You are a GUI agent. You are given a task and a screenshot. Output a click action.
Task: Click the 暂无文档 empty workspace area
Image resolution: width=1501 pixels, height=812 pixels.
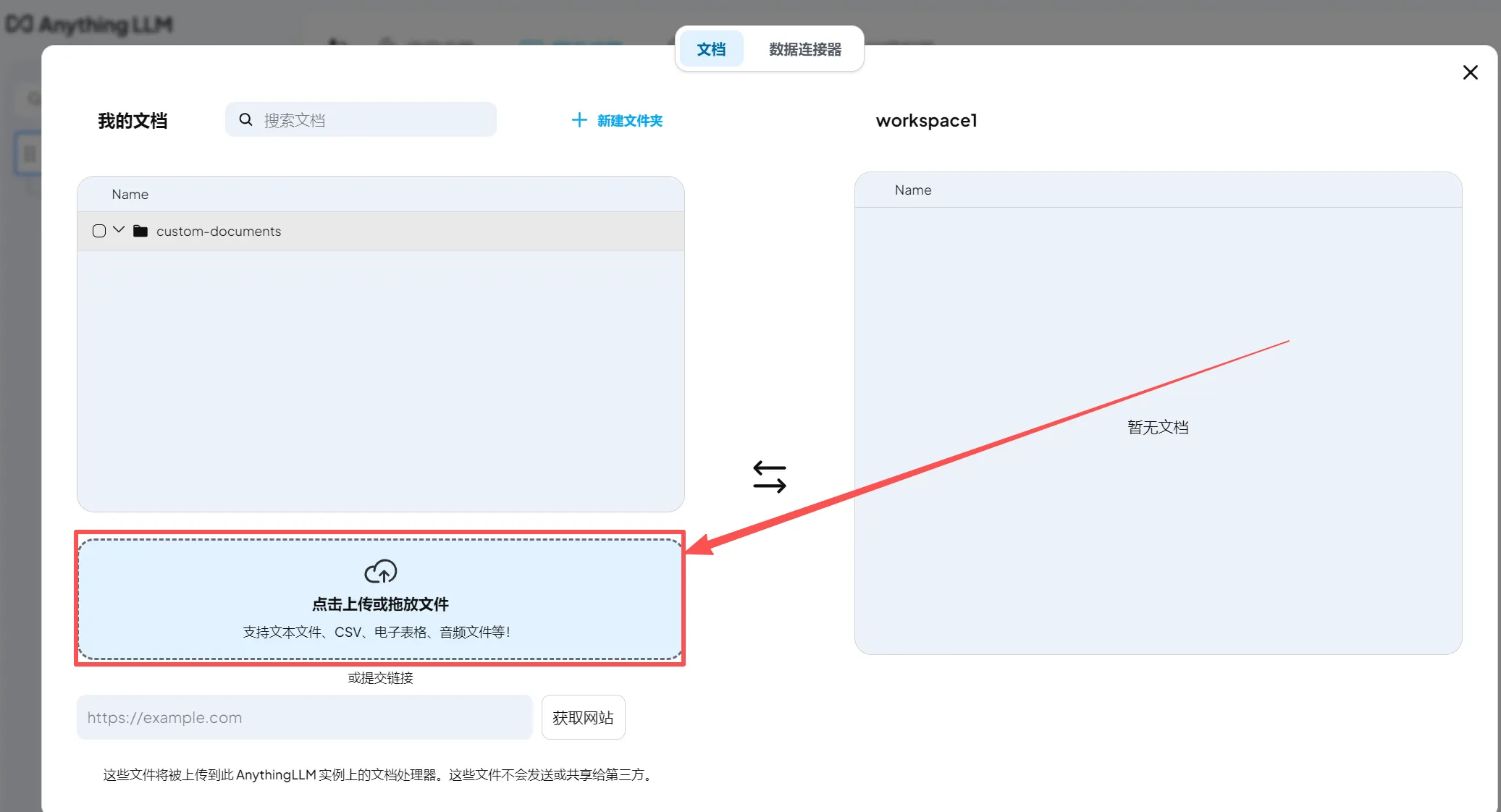[1157, 428]
